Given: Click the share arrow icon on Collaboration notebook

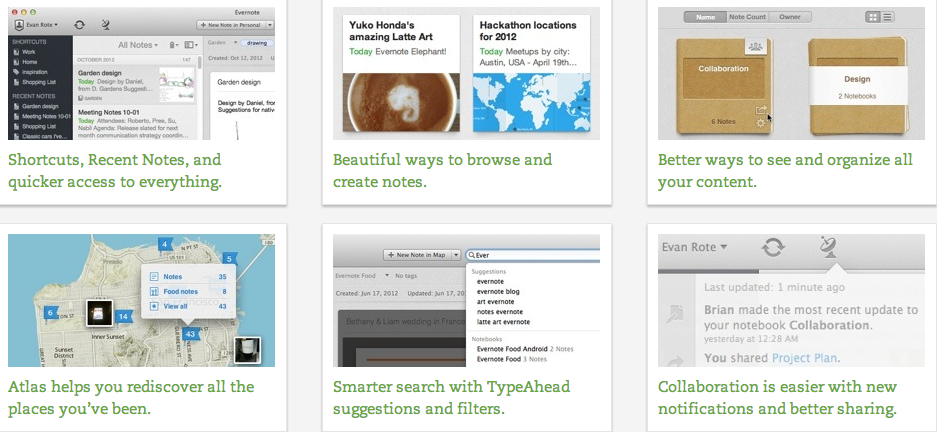Looking at the screenshot, I should pos(761,110).
